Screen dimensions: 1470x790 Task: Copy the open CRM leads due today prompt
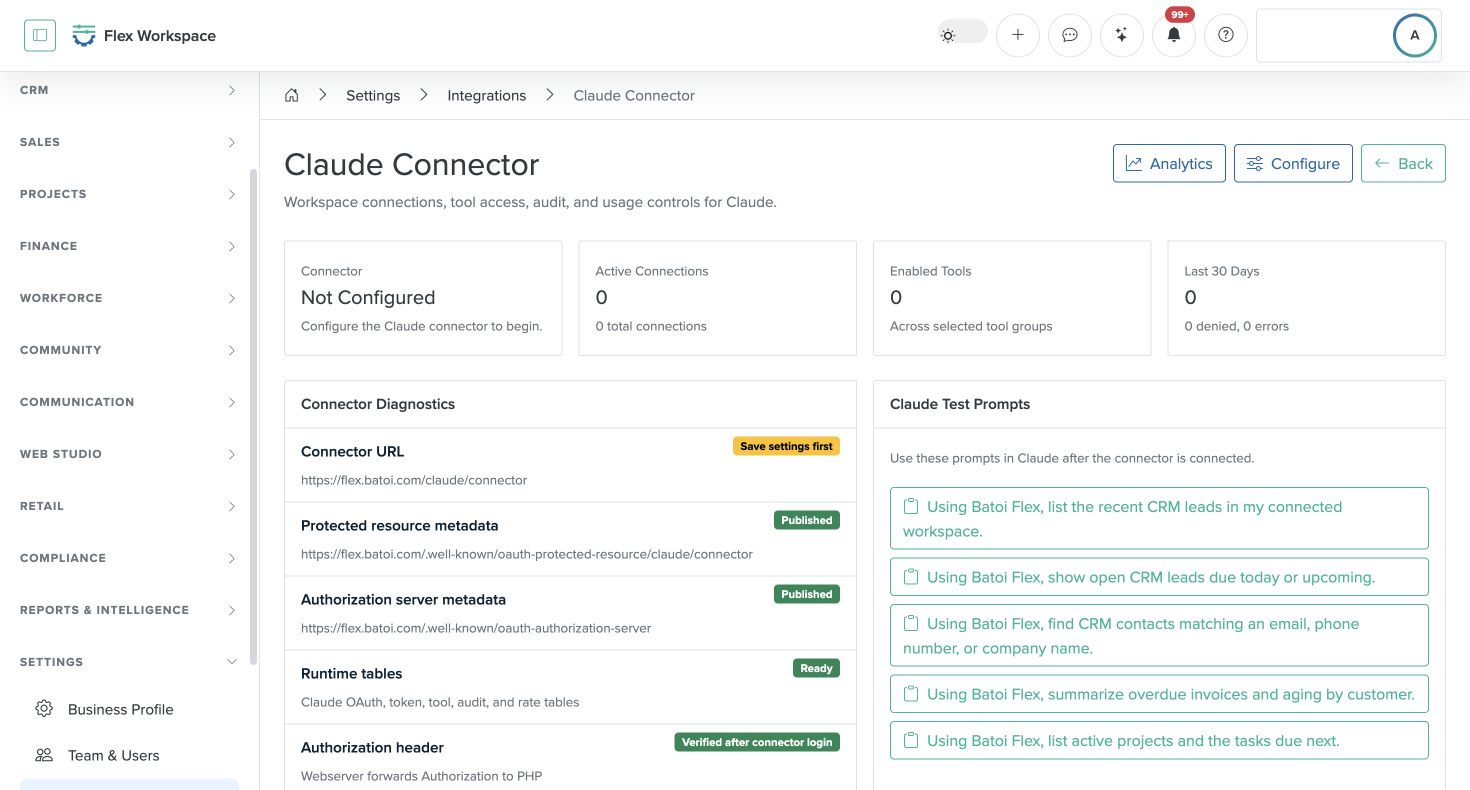point(1159,577)
